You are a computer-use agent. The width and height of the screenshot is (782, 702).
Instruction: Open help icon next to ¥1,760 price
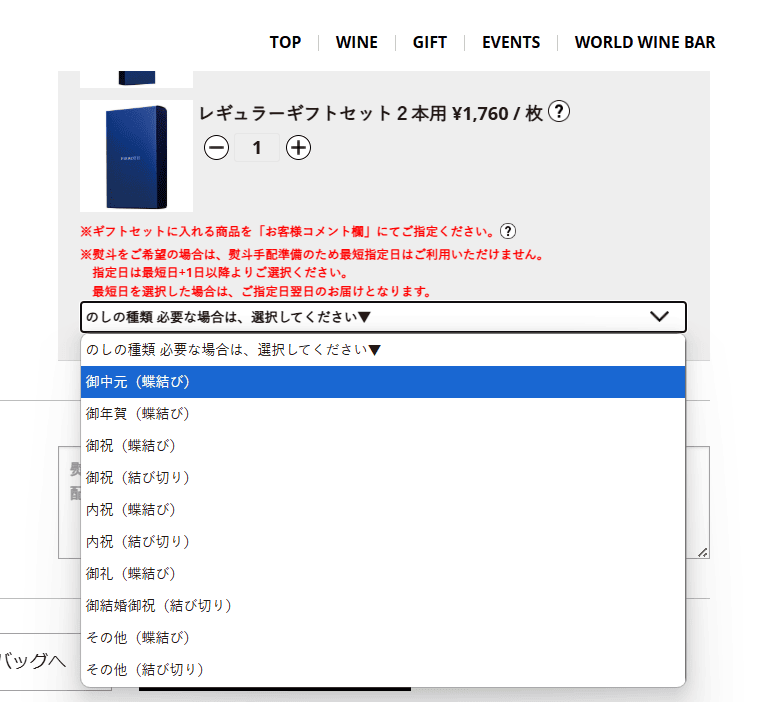point(560,112)
